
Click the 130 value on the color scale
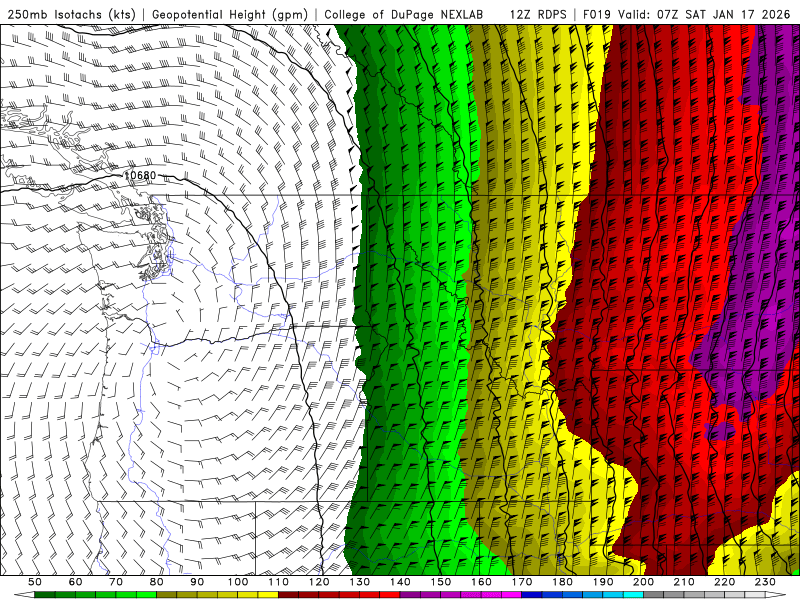(360, 582)
